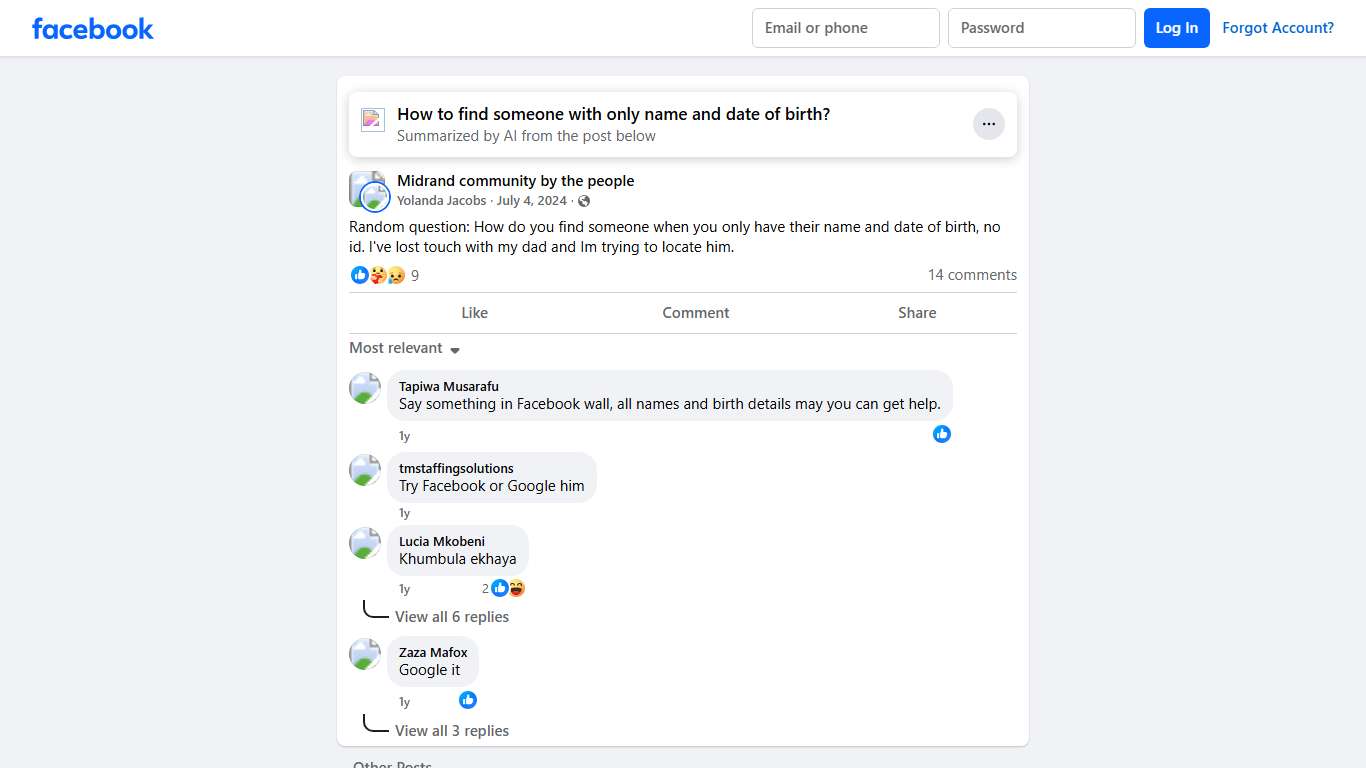Expand the Most relevant sort dropdown
The height and width of the screenshot is (768, 1366).
[404, 348]
